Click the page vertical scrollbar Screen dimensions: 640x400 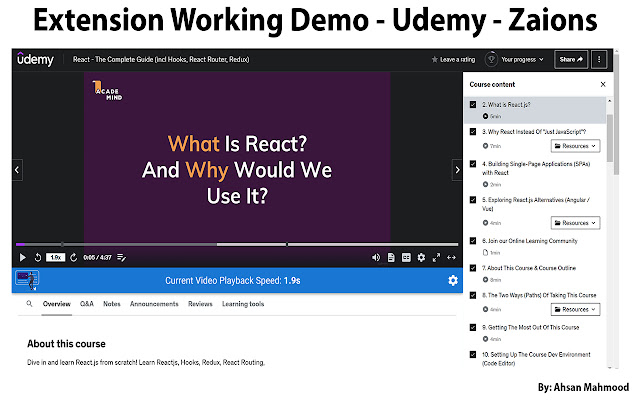(x=616, y=114)
